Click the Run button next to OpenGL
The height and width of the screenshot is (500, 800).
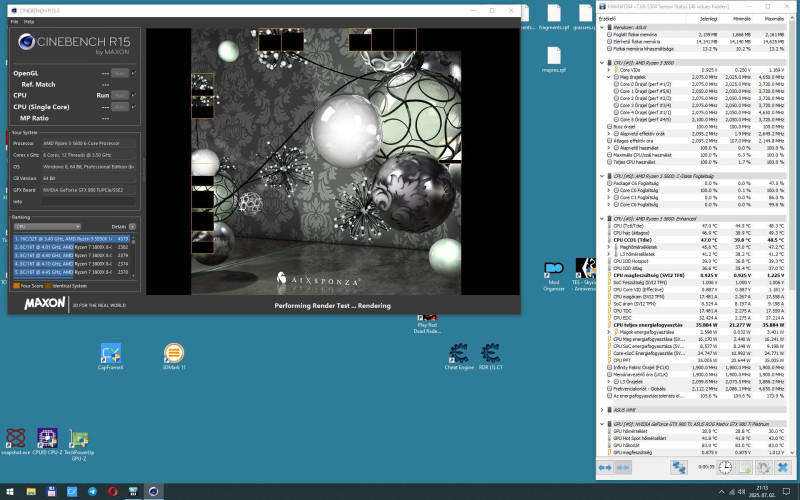(x=120, y=73)
